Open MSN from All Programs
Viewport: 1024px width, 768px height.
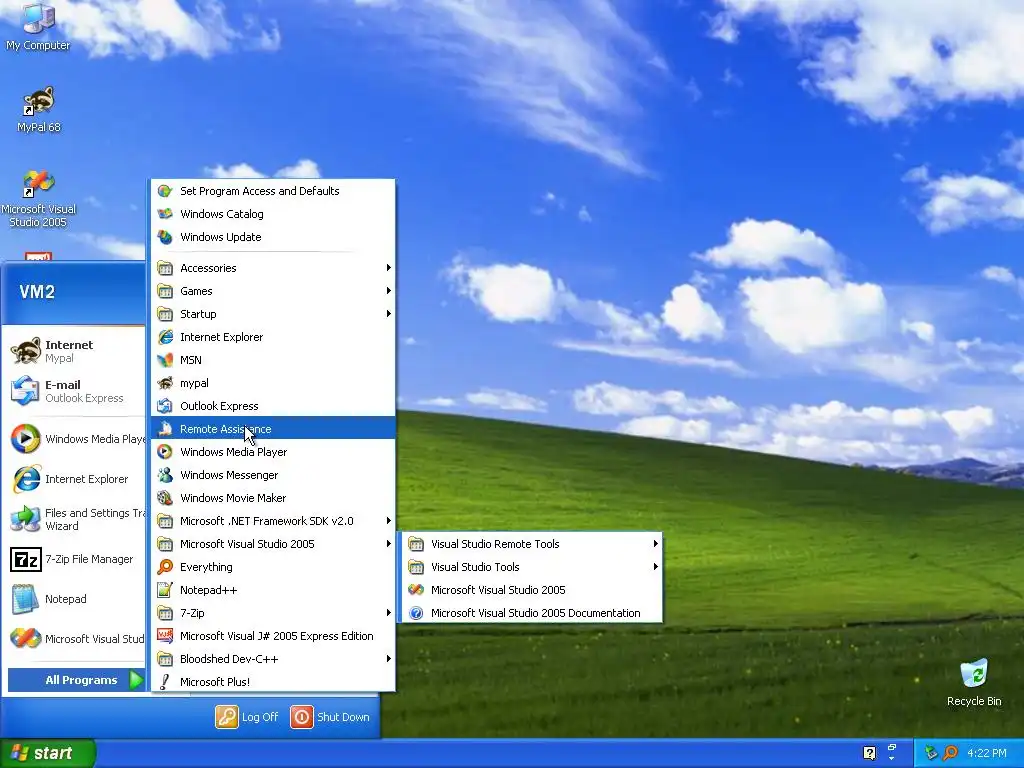[273, 360]
